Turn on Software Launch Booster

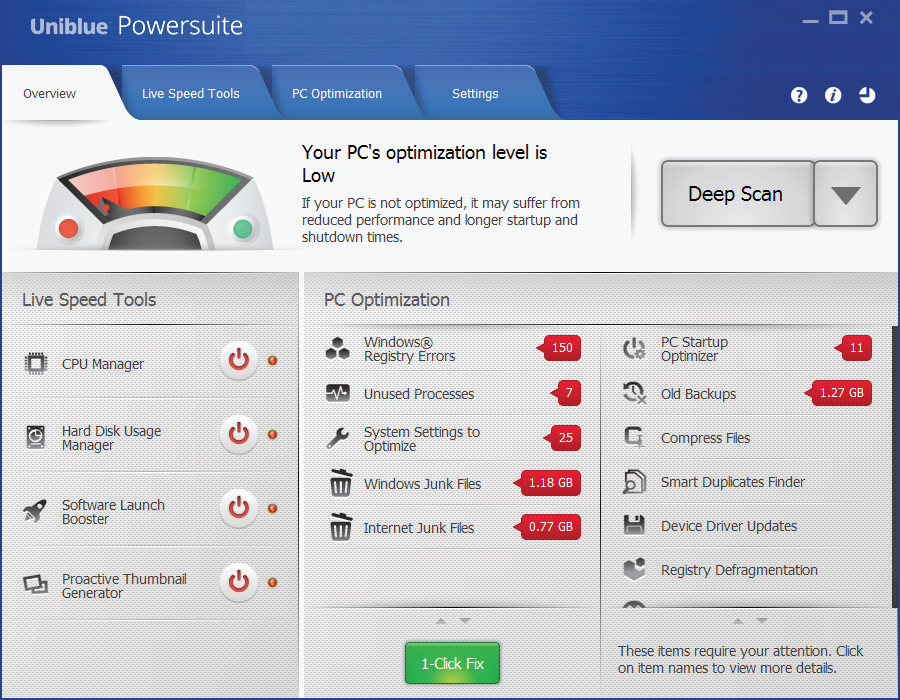(x=238, y=509)
